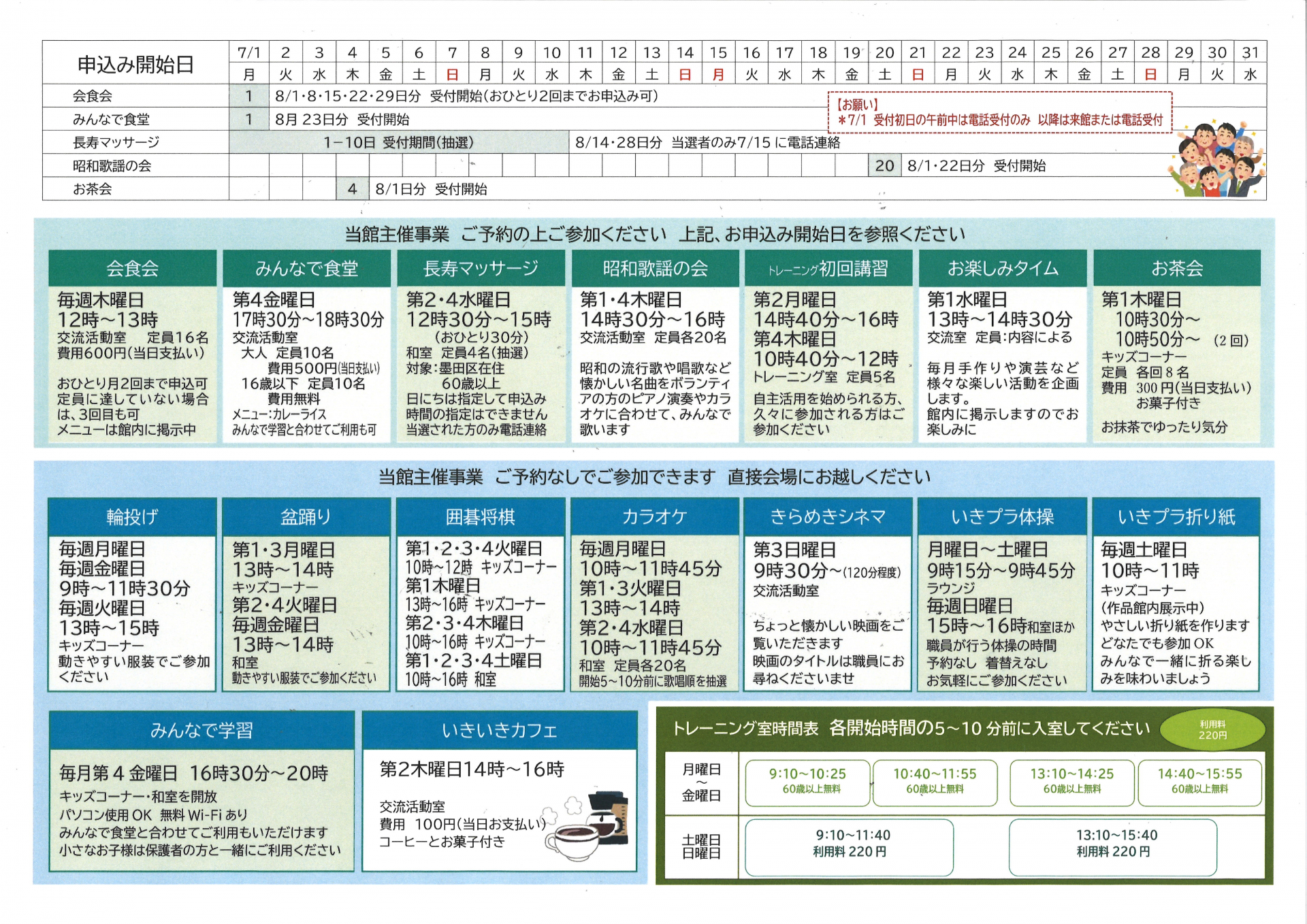Click the cheering crowd illustration
This screenshot has height=924, width=1307.
tap(1216, 161)
